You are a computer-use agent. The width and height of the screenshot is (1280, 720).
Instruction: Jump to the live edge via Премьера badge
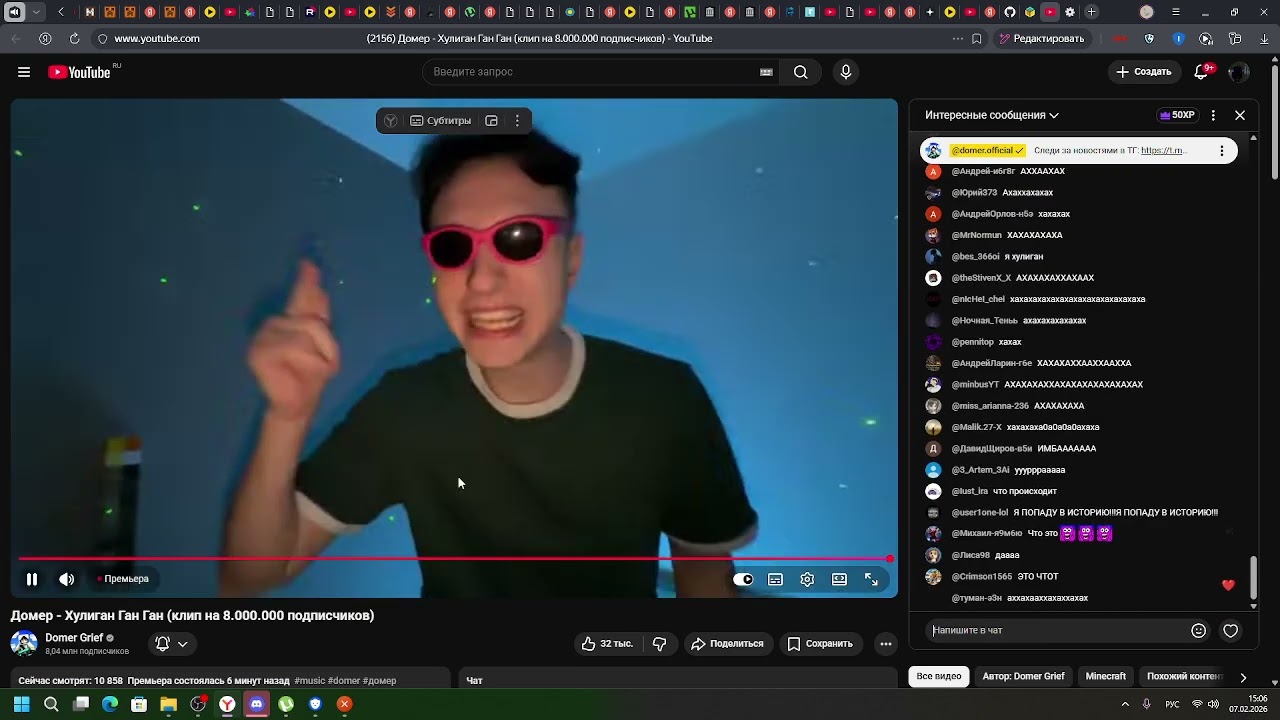[x=123, y=579]
